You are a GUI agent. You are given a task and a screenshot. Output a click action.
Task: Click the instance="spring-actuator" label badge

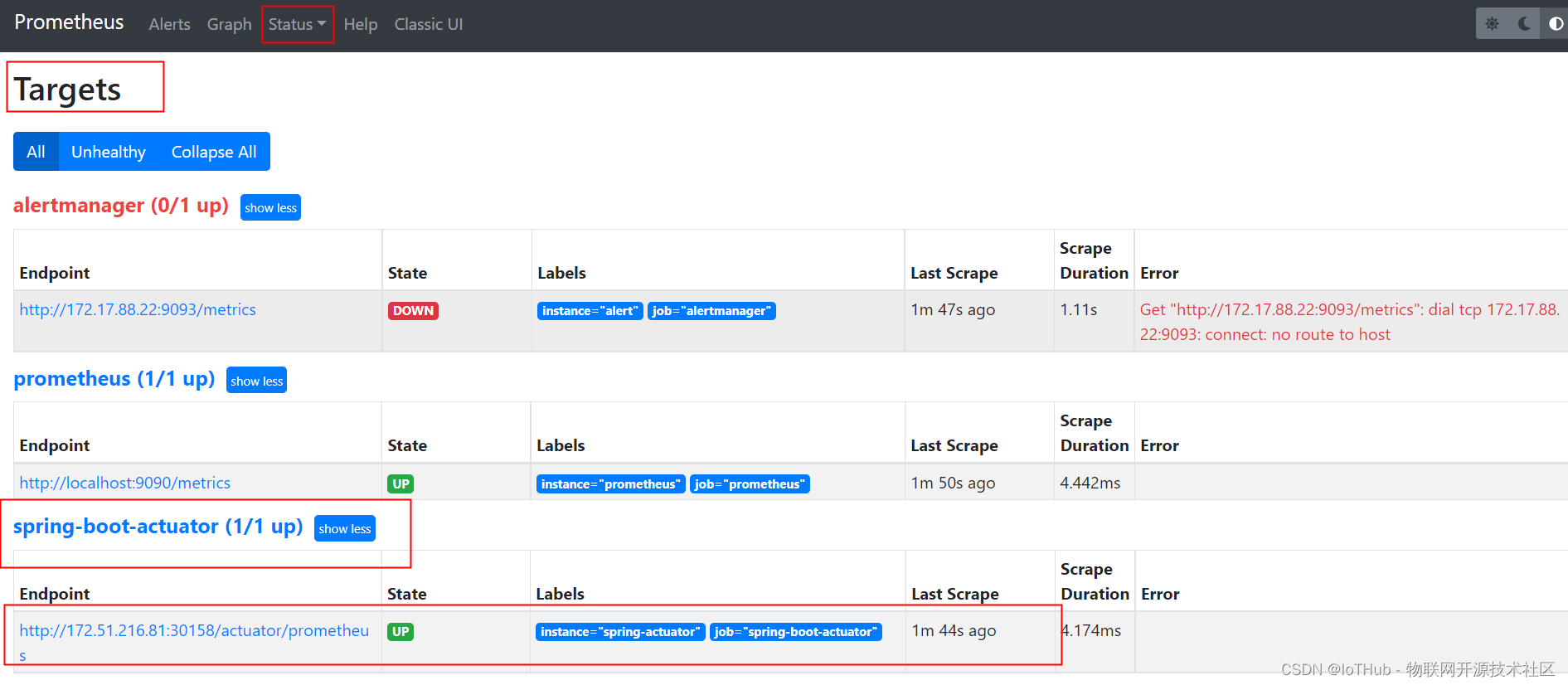pos(620,632)
